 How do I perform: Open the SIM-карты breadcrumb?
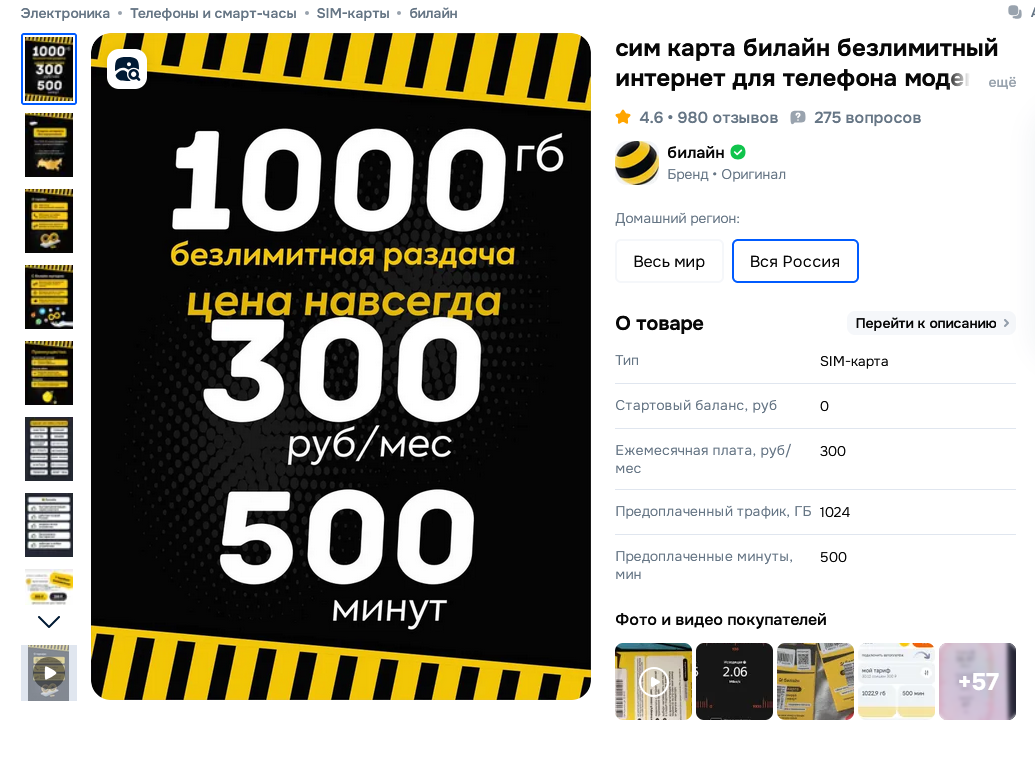pos(352,13)
